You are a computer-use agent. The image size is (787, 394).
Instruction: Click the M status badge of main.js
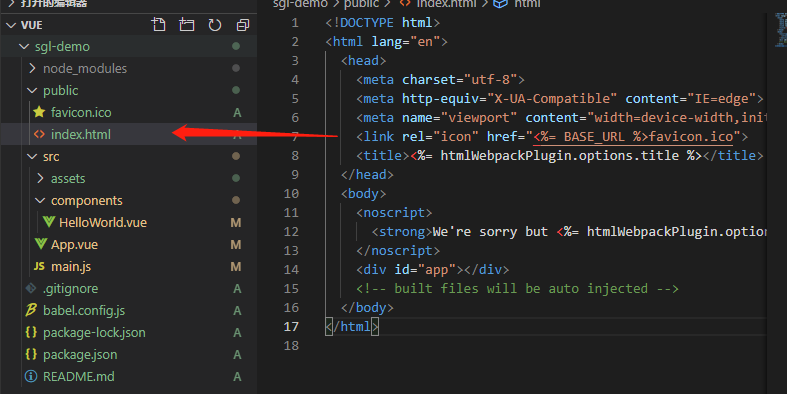coord(235,267)
